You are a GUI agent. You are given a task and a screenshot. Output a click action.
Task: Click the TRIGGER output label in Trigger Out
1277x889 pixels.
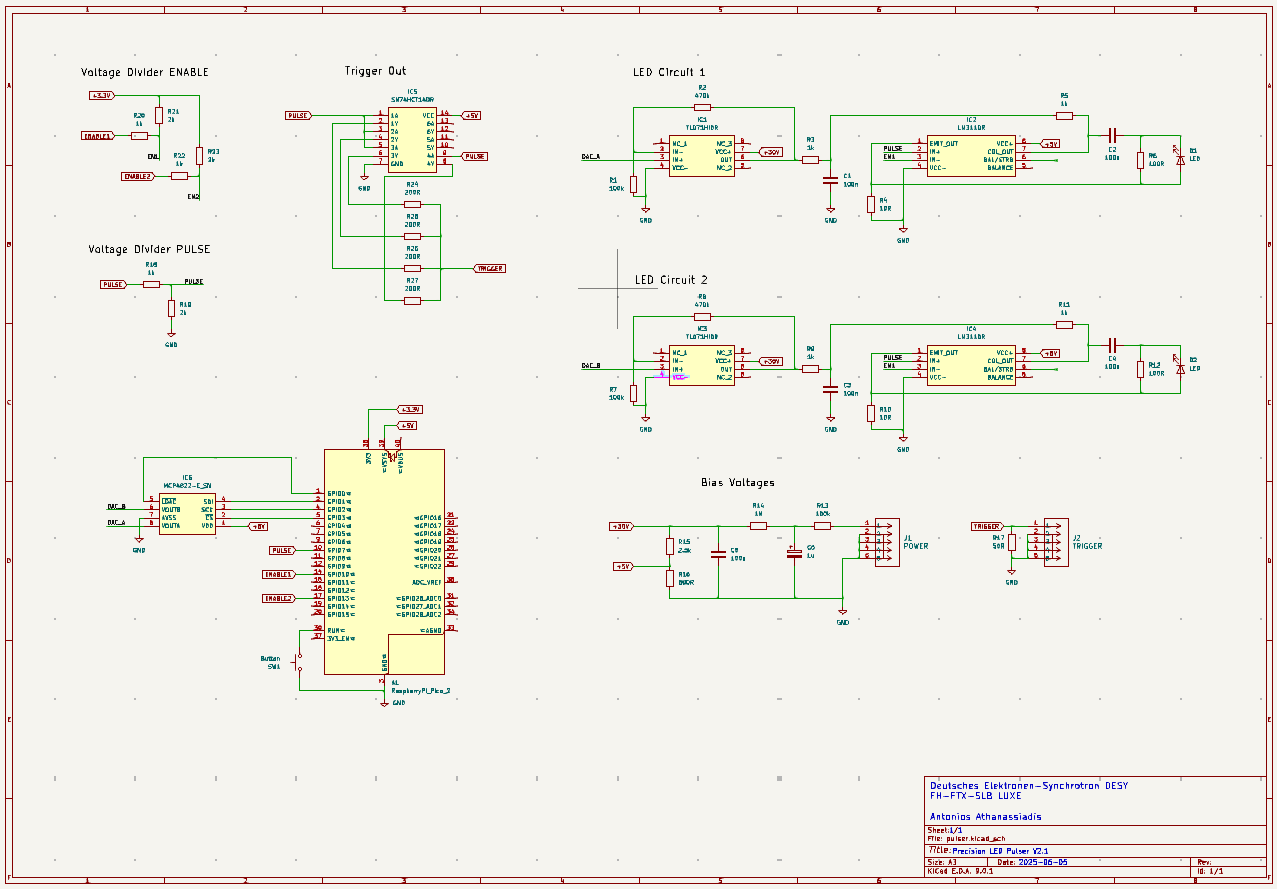(489, 268)
